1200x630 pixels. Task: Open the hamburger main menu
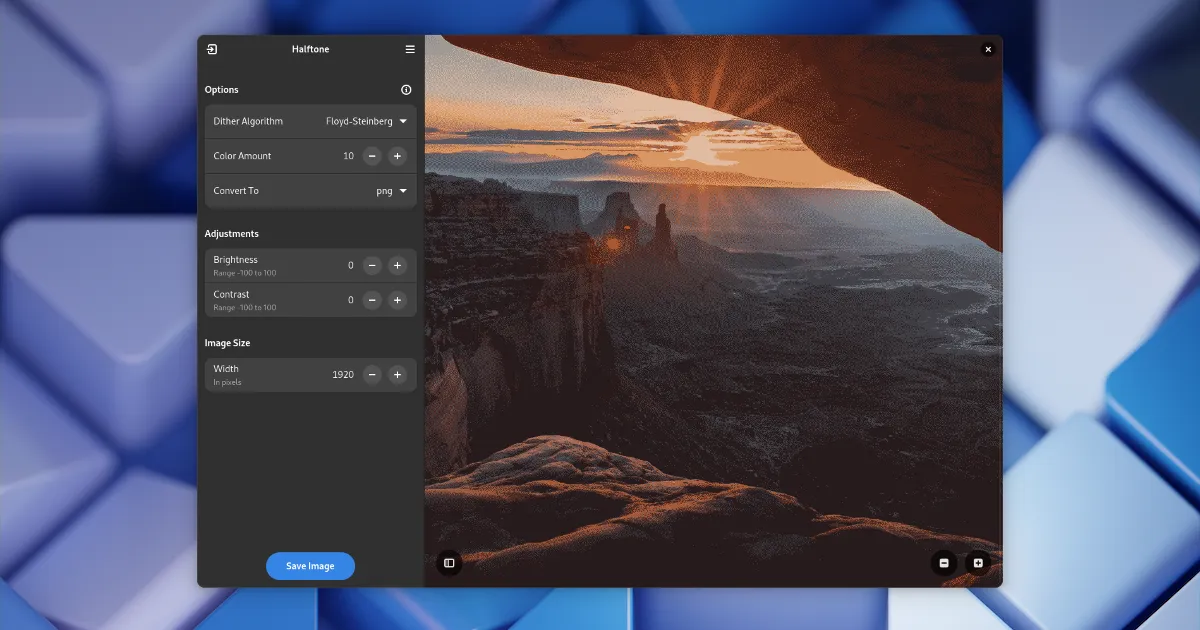point(410,49)
